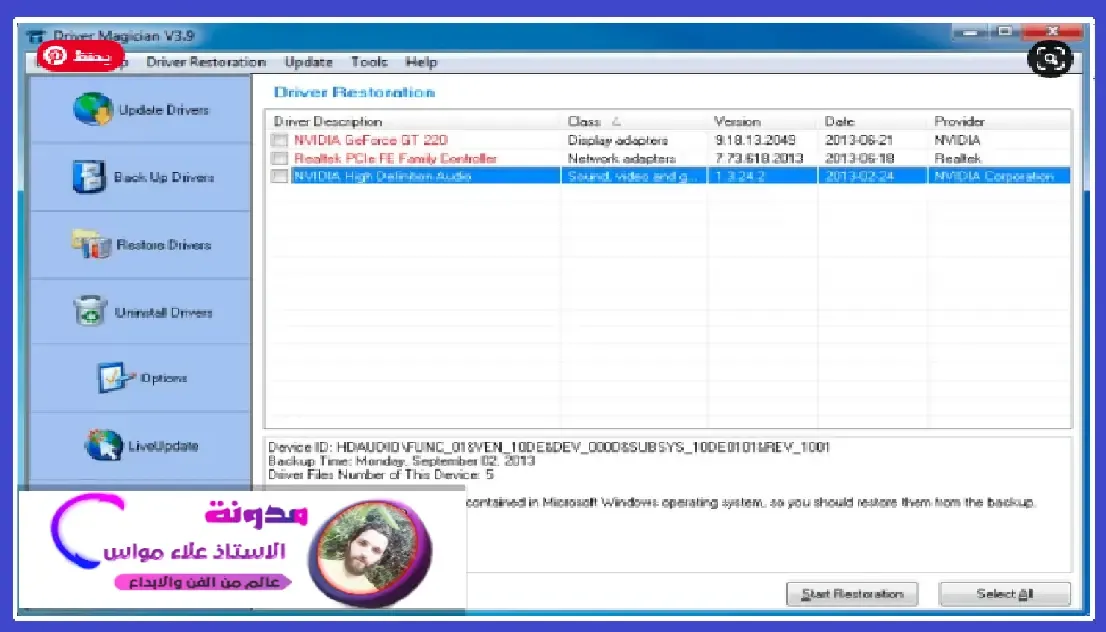This screenshot has width=1106, height=632.
Task: Open the Update menu
Action: pyautogui.click(x=308, y=62)
